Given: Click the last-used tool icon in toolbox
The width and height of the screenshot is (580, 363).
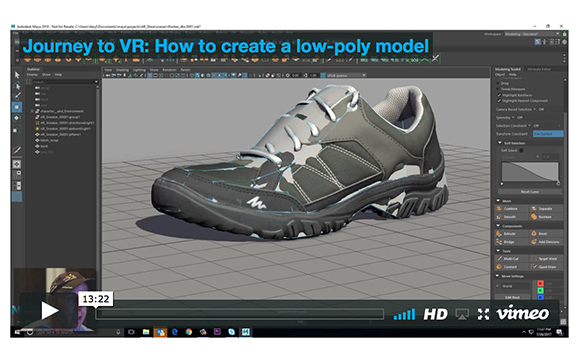Looking at the screenshot, I should [17, 150].
